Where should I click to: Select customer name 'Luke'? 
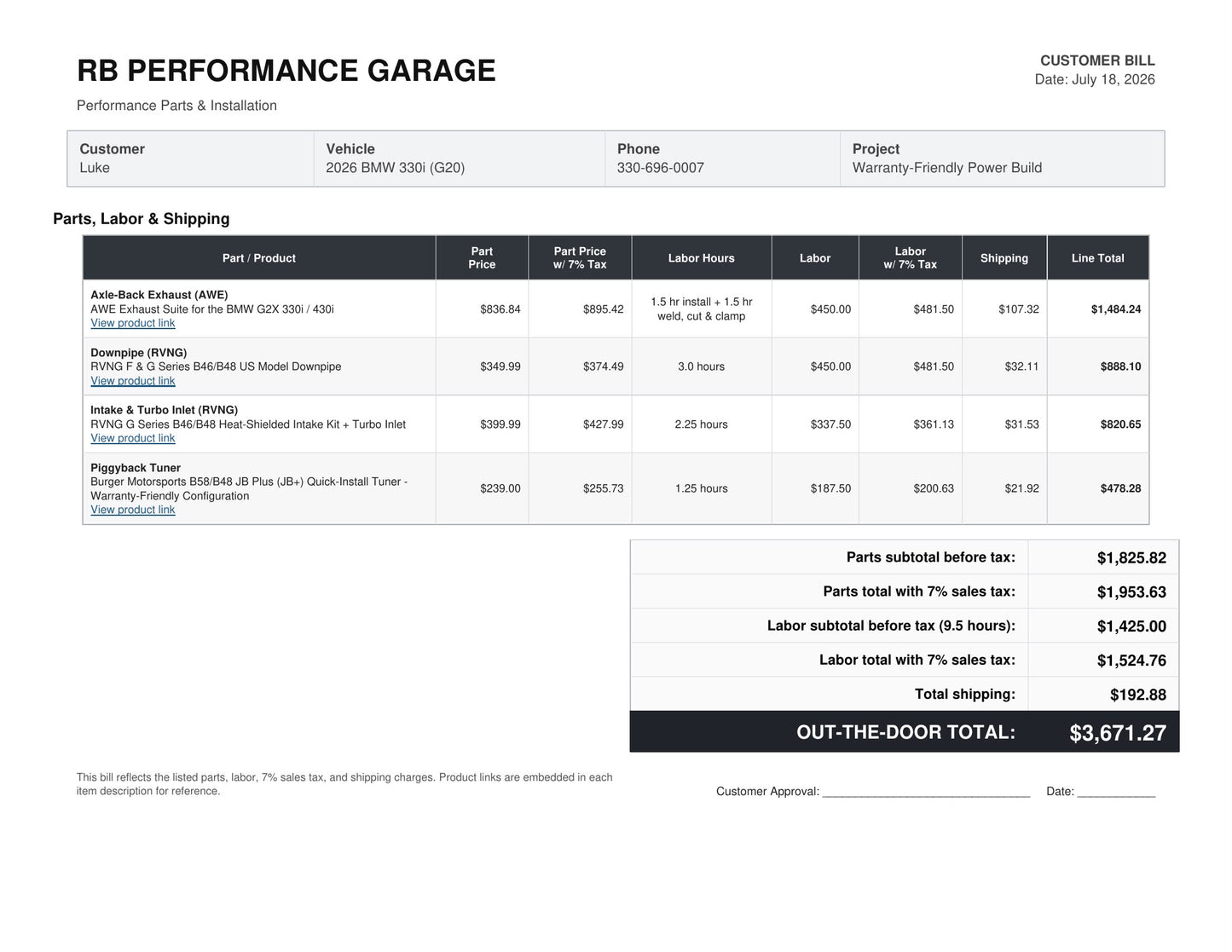[x=95, y=168]
